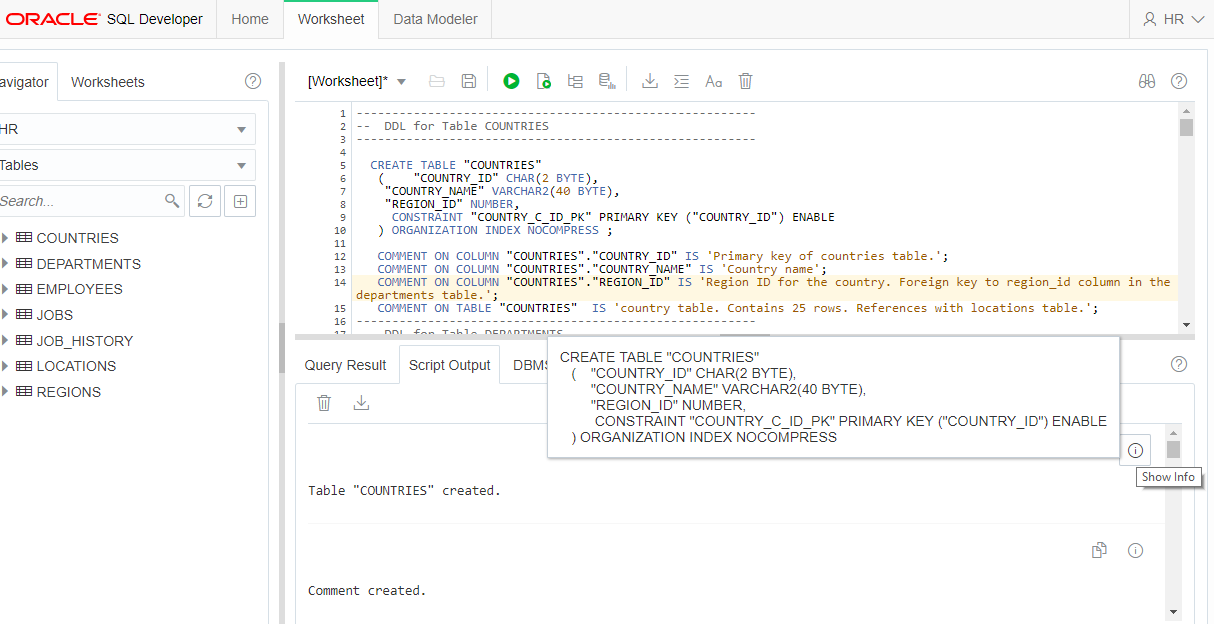Open the Data Modeler tab
Viewport: 1214px width, 624px height.
[435, 19]
